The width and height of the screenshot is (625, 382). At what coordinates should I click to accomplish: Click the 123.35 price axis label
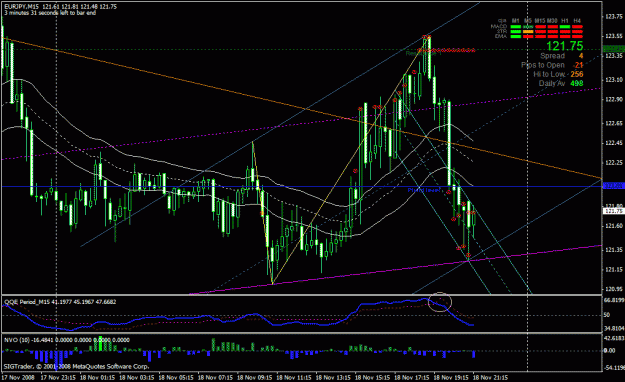point(614,55)
